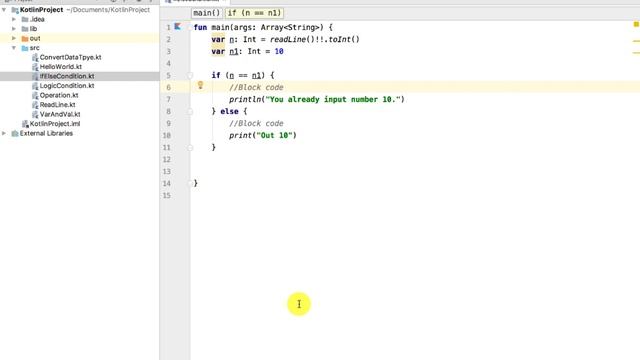The image size is (640, 360).
Task: Expand the .idea folder arrow
Action: 14,19
